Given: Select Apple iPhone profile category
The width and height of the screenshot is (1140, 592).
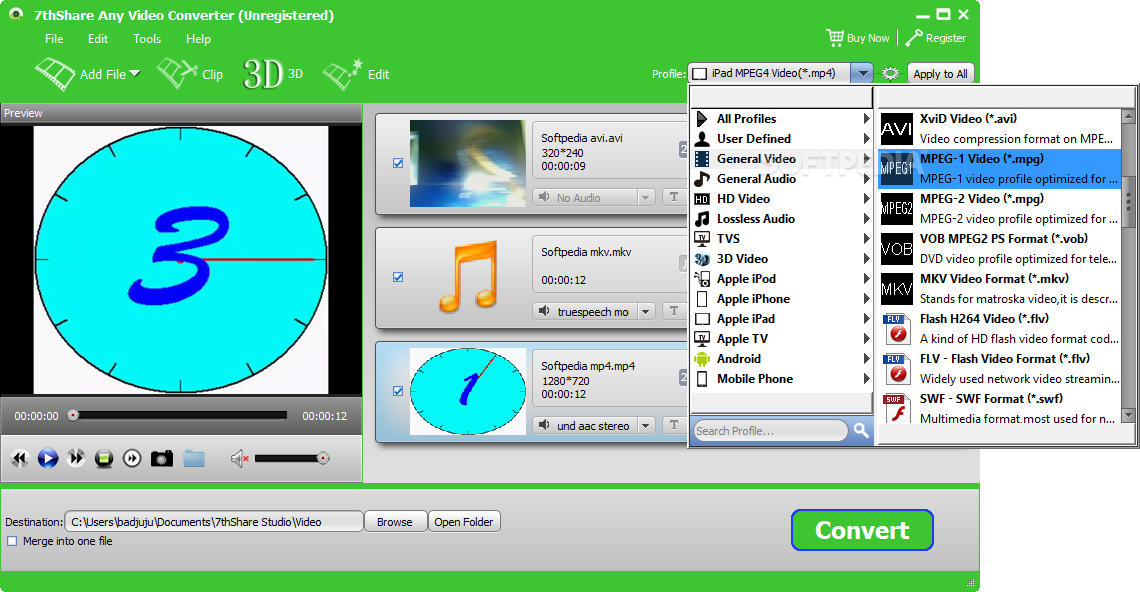Looking at the screenshot, I should 782,298.
